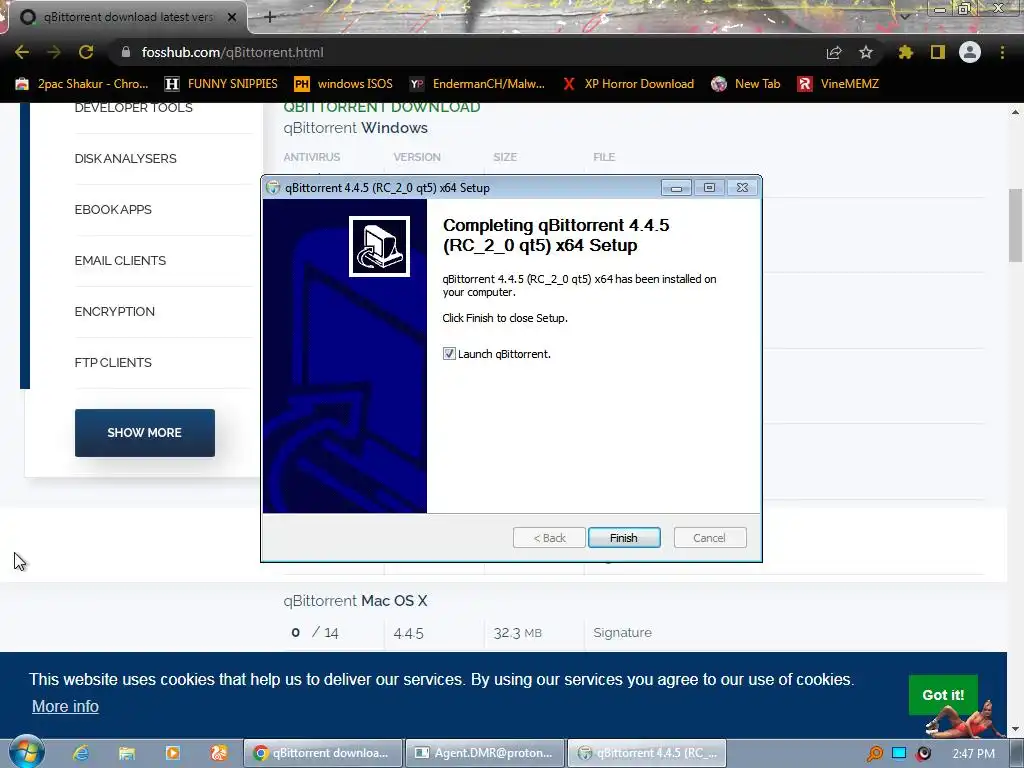Click Chrome's forward arrow
The height and width of the screenshot is (768, 1024).
tap(54, 52)
